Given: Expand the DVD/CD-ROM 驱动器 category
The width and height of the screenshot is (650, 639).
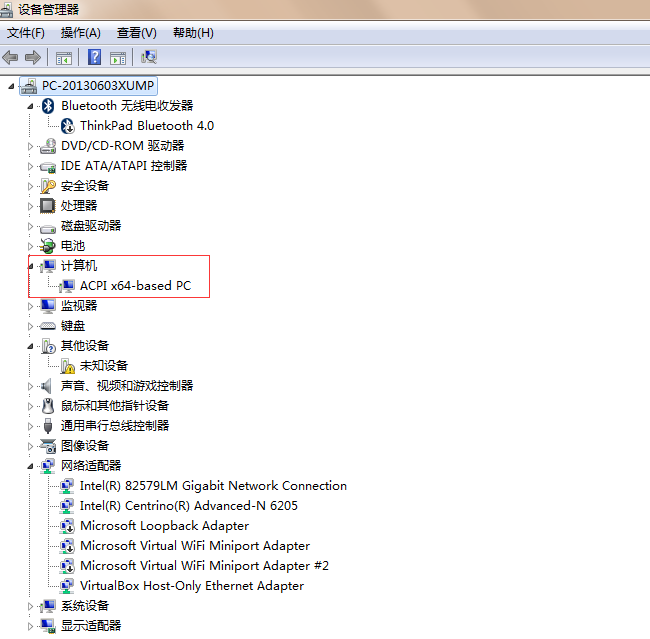Looking at the screenshot, I should pyautogui.click(x=30, y=146).
